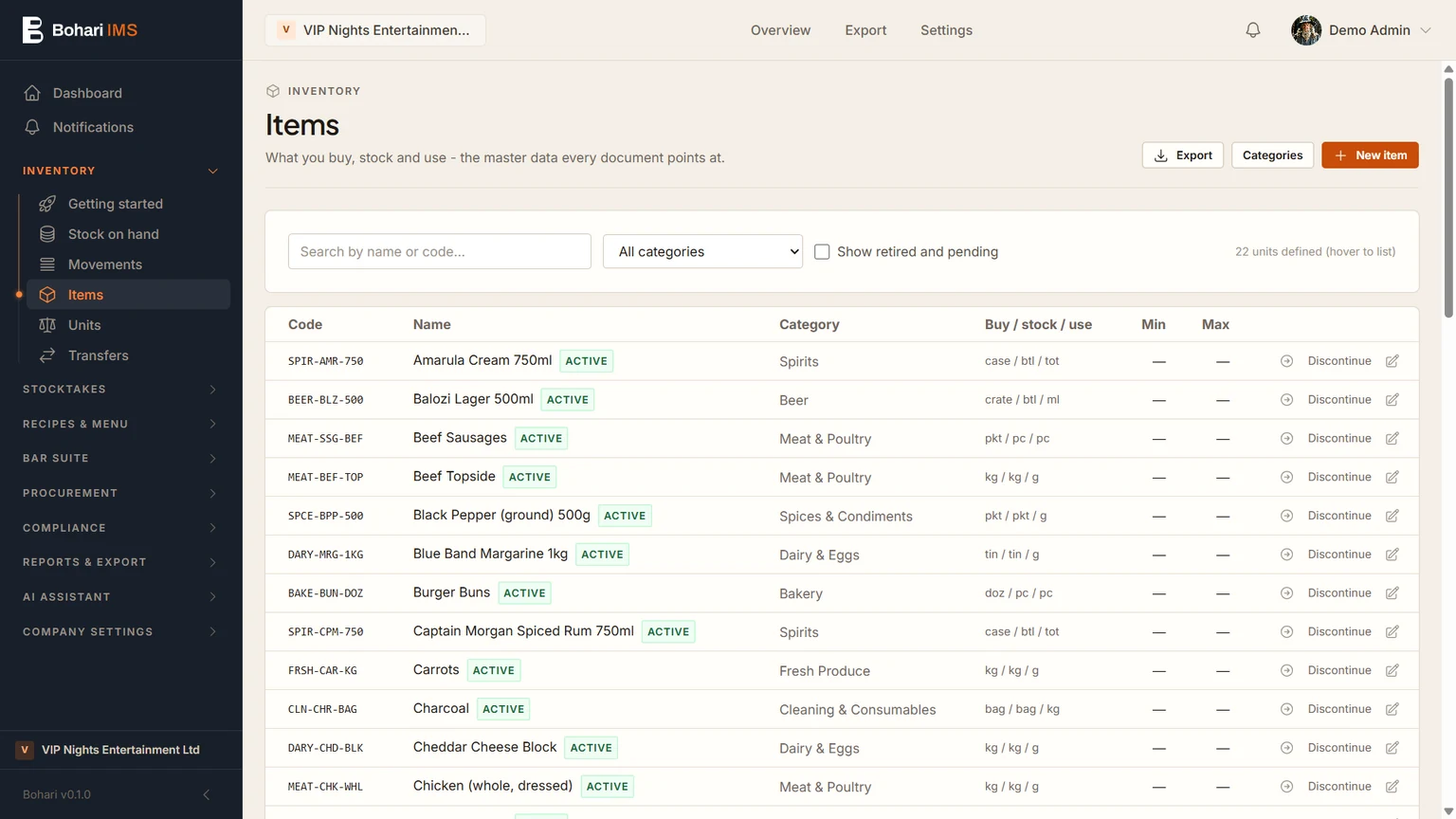Screen dimensions: 1456x819
Task: Click the edit pencil icon for Balozi Lager 500ml
Action: click(x=1392, y=400)
